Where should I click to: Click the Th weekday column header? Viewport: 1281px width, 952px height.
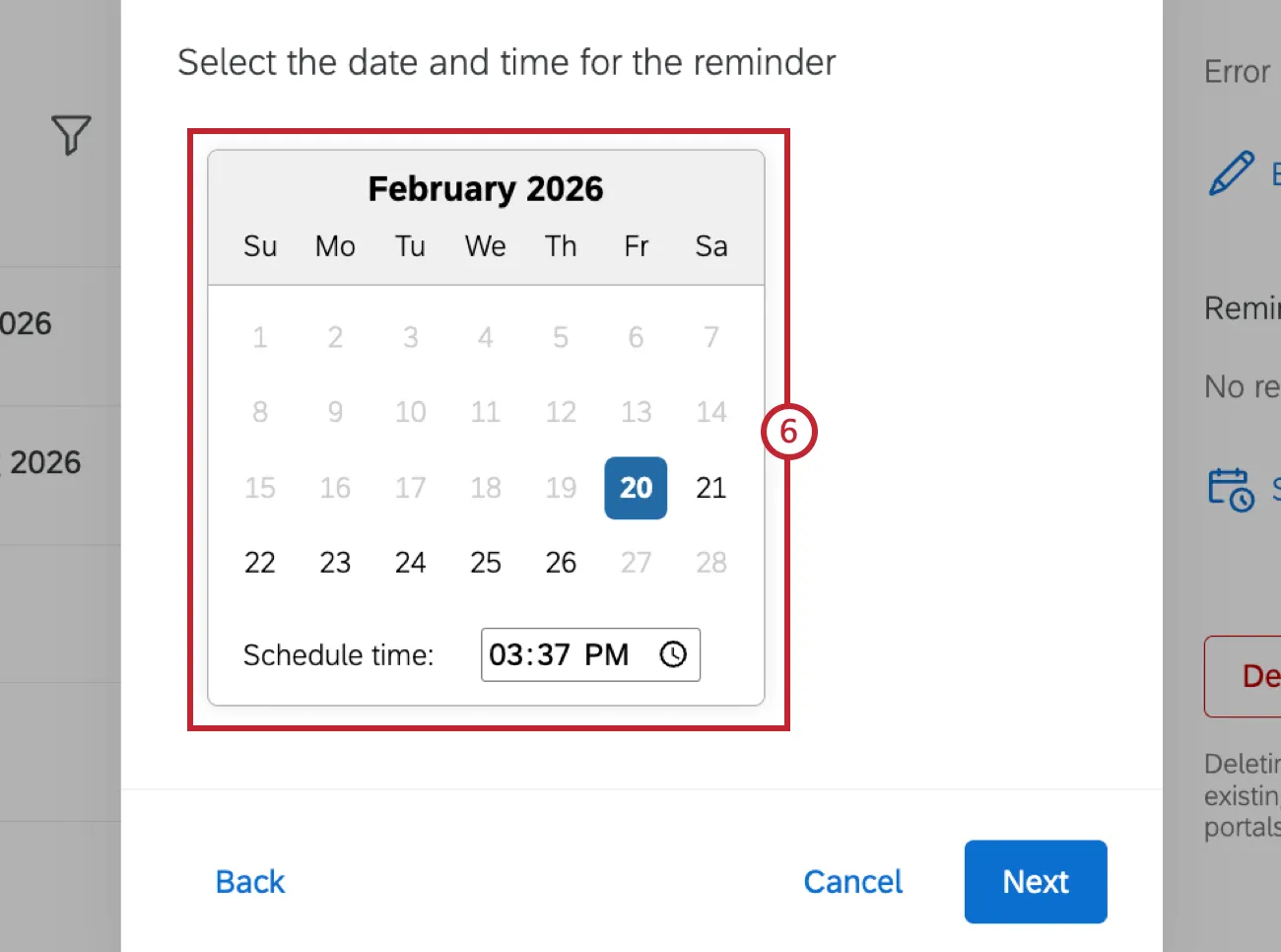tap(560, 246)
